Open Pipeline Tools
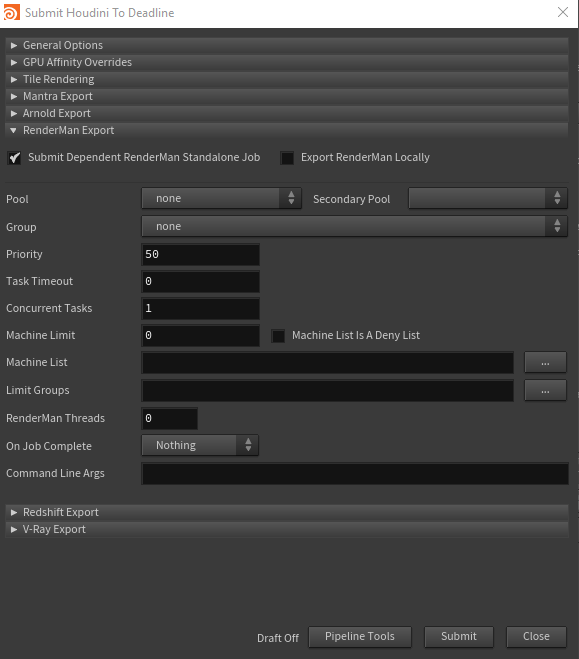 click(x=360, y=637)
